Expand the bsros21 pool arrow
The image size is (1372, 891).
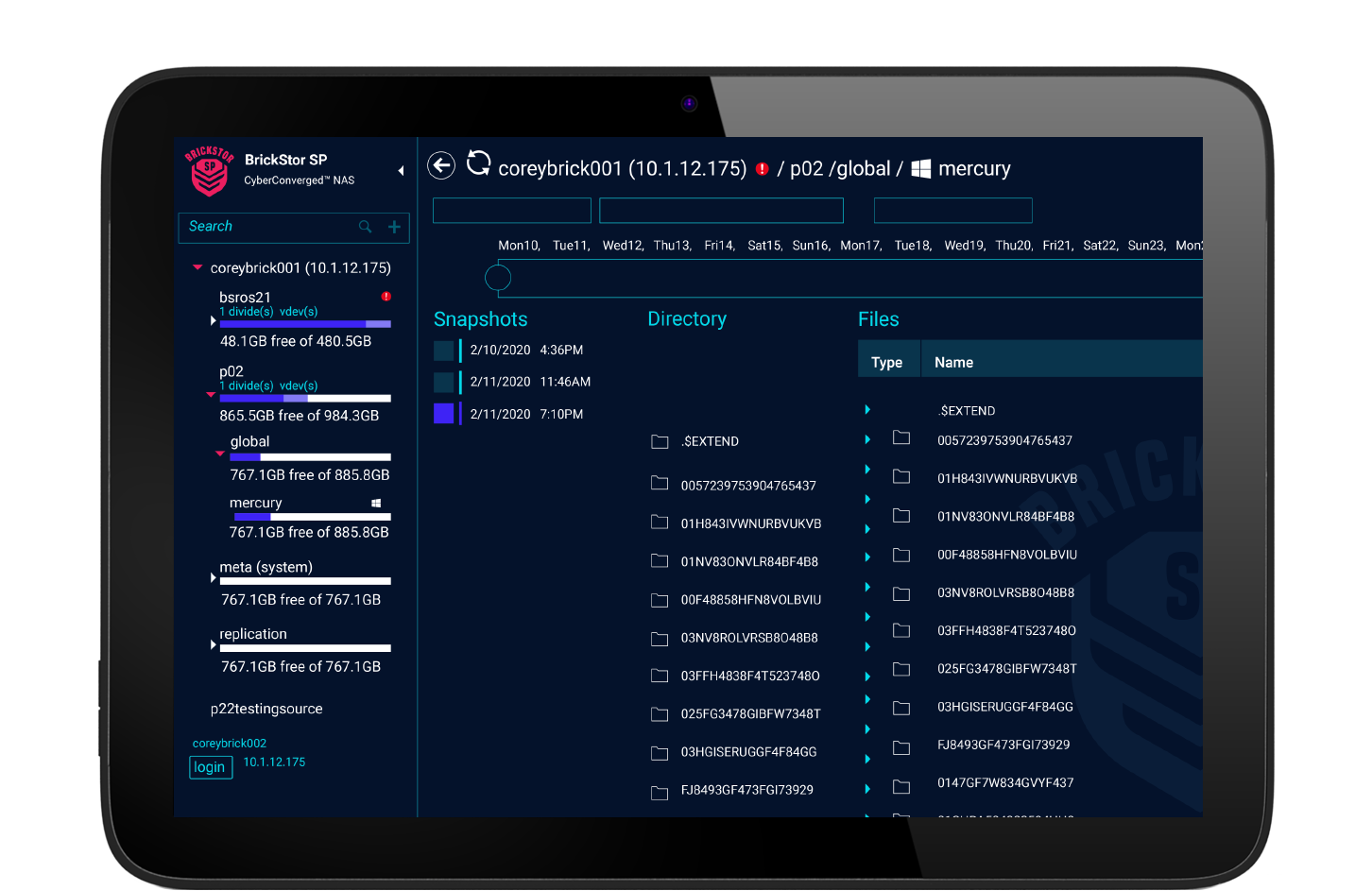click(x=213, y=321)
